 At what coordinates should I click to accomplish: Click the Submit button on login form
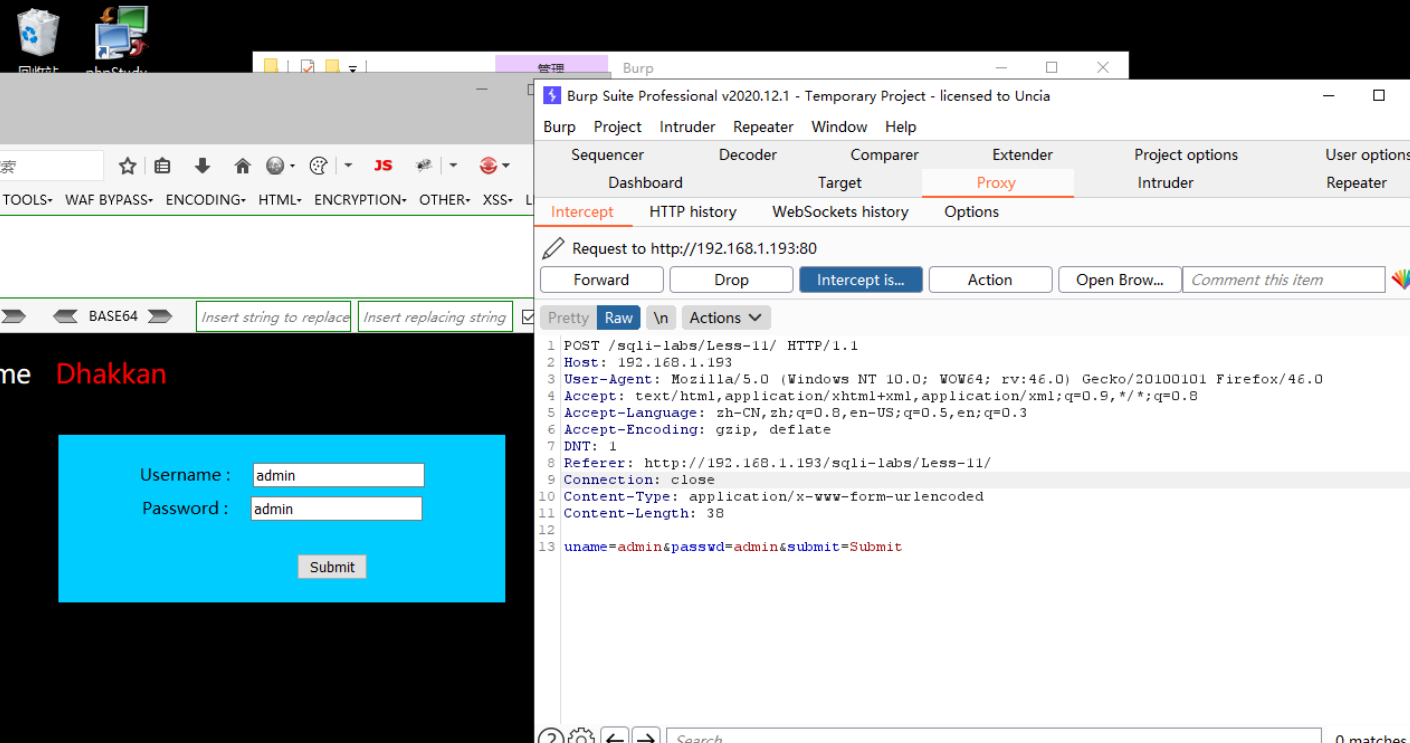click(332, 567)
